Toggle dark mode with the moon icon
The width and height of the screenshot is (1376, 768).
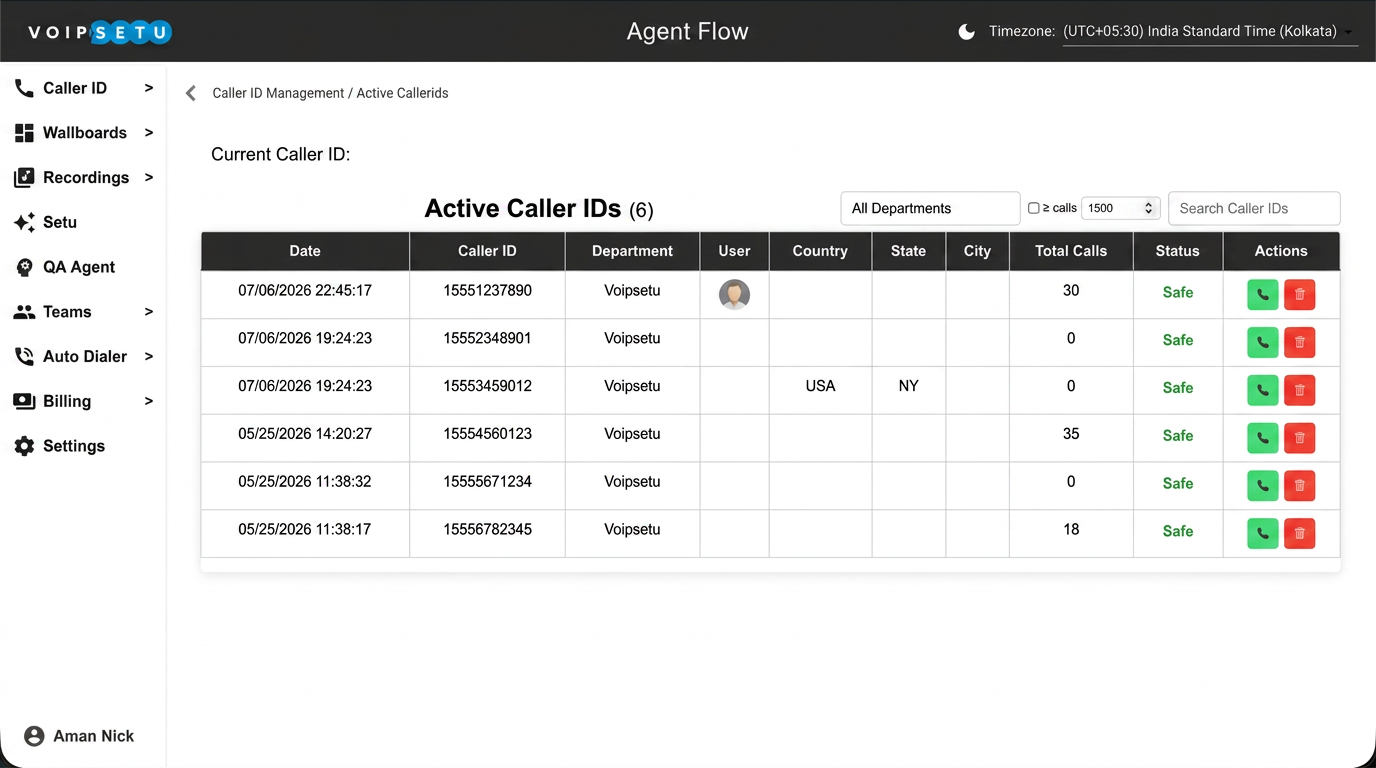click(966, 32)
